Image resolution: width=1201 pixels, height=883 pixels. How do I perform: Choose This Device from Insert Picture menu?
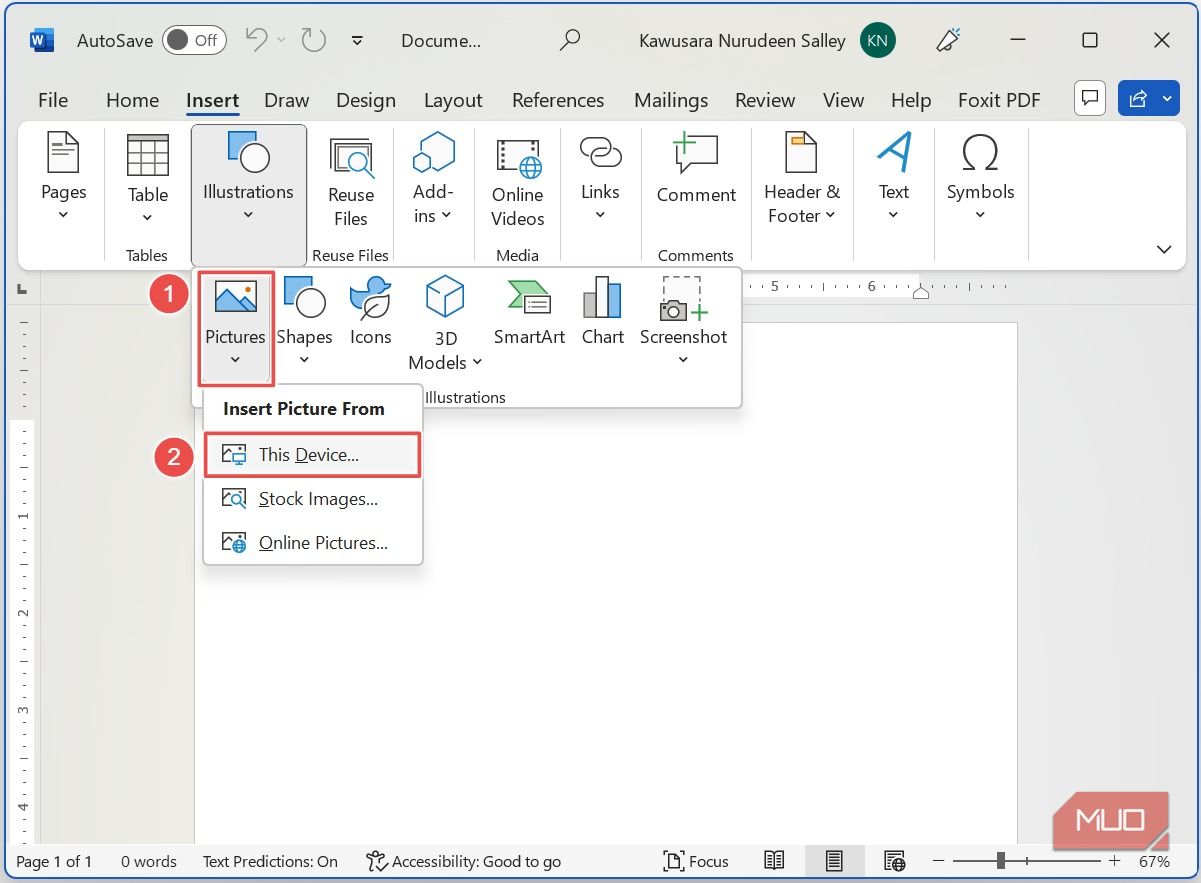coord(312,455)
